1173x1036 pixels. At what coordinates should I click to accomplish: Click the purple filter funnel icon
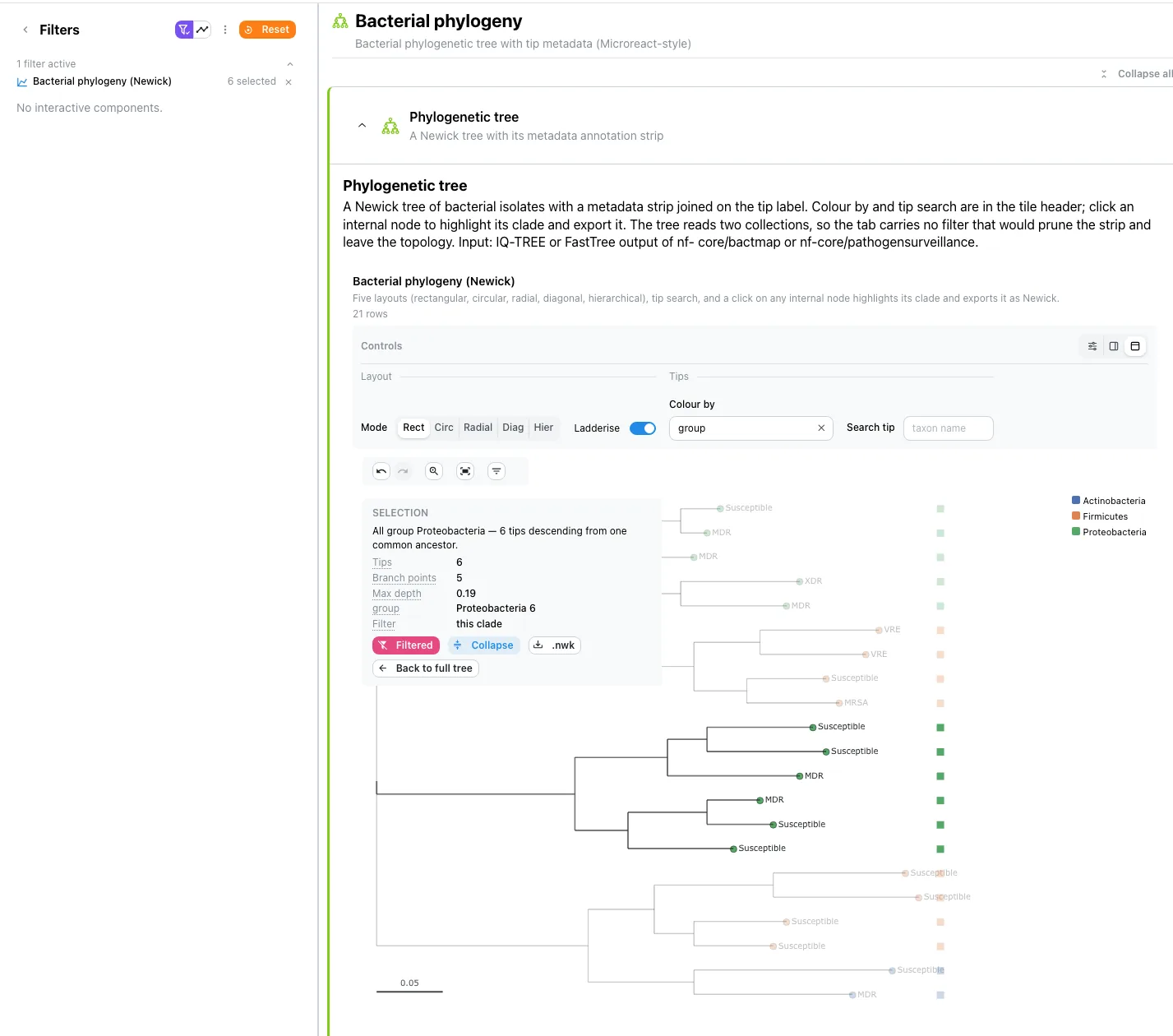coord(184,30)
